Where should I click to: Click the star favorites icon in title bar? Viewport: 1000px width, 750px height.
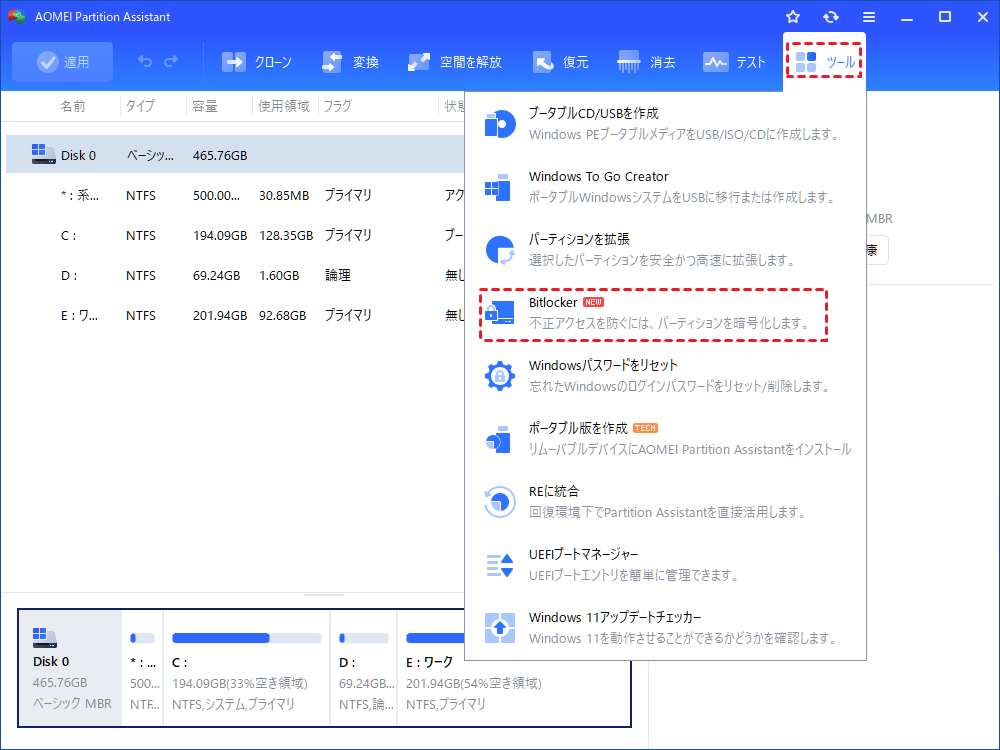point(793,17)
